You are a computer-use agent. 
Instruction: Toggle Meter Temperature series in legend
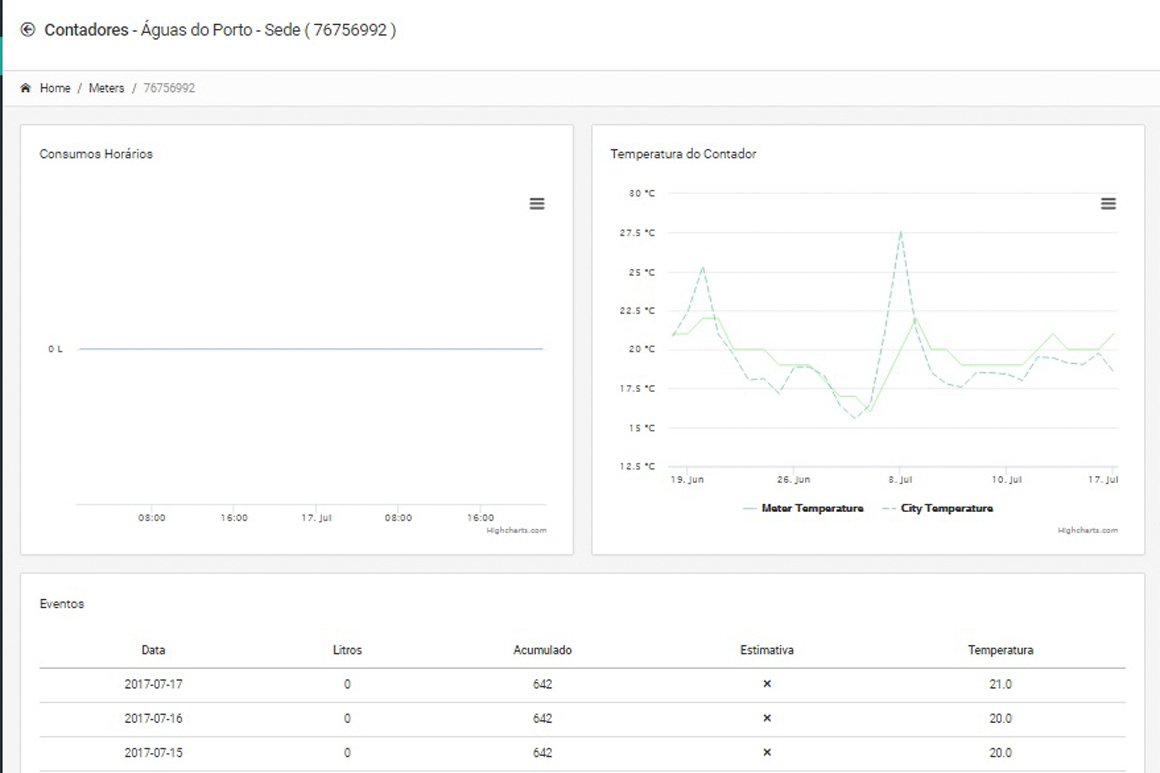803,508
